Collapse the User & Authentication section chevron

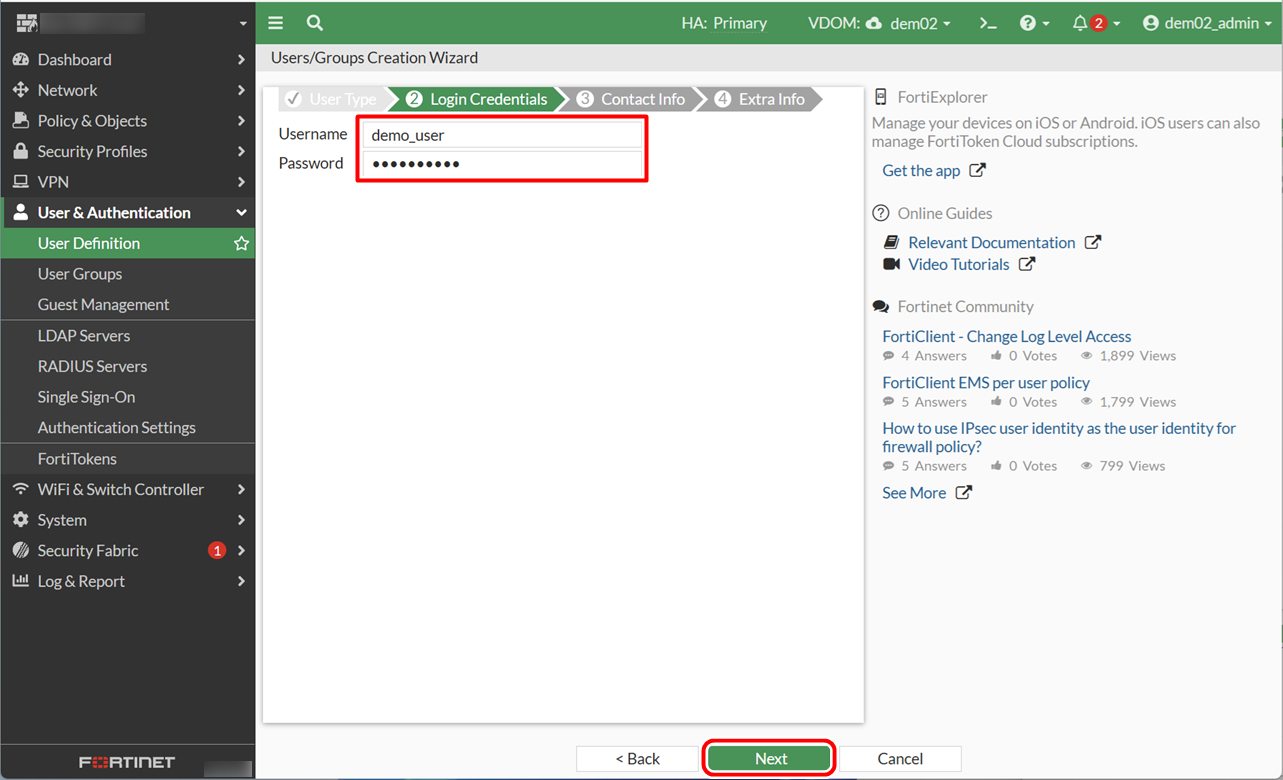241,213
